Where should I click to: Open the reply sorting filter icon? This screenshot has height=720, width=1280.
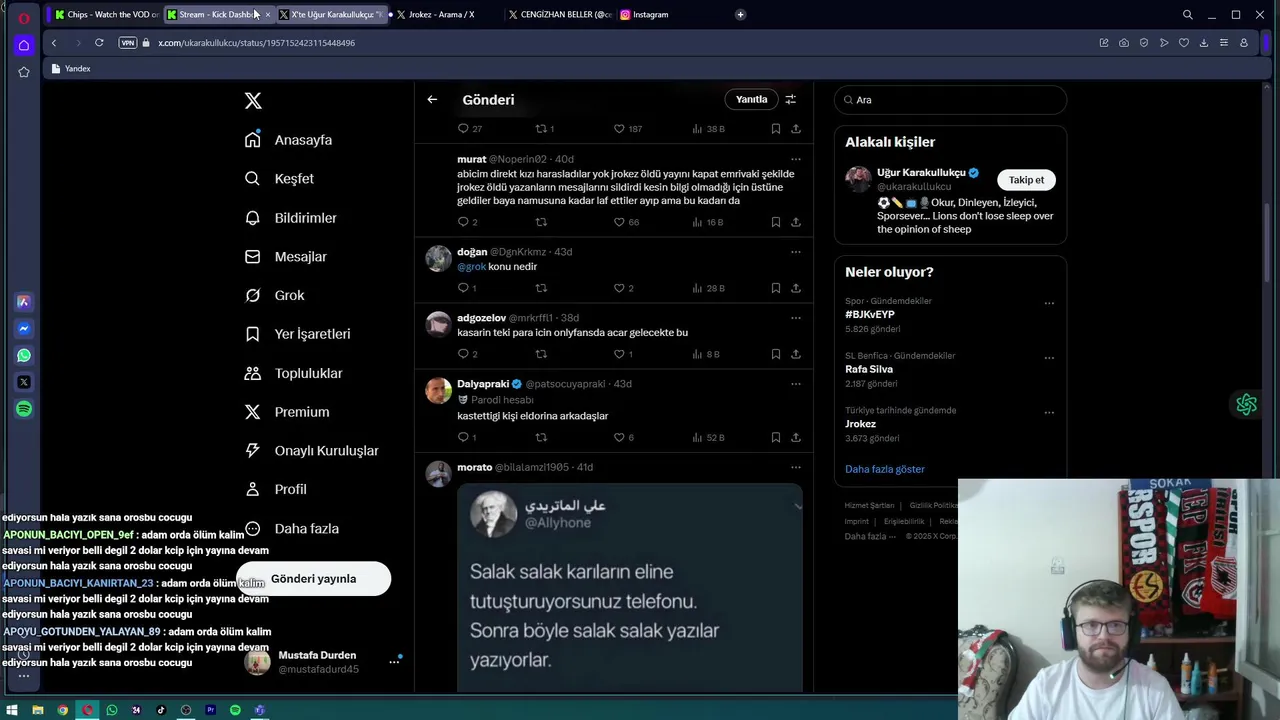[x=790, y=99]
